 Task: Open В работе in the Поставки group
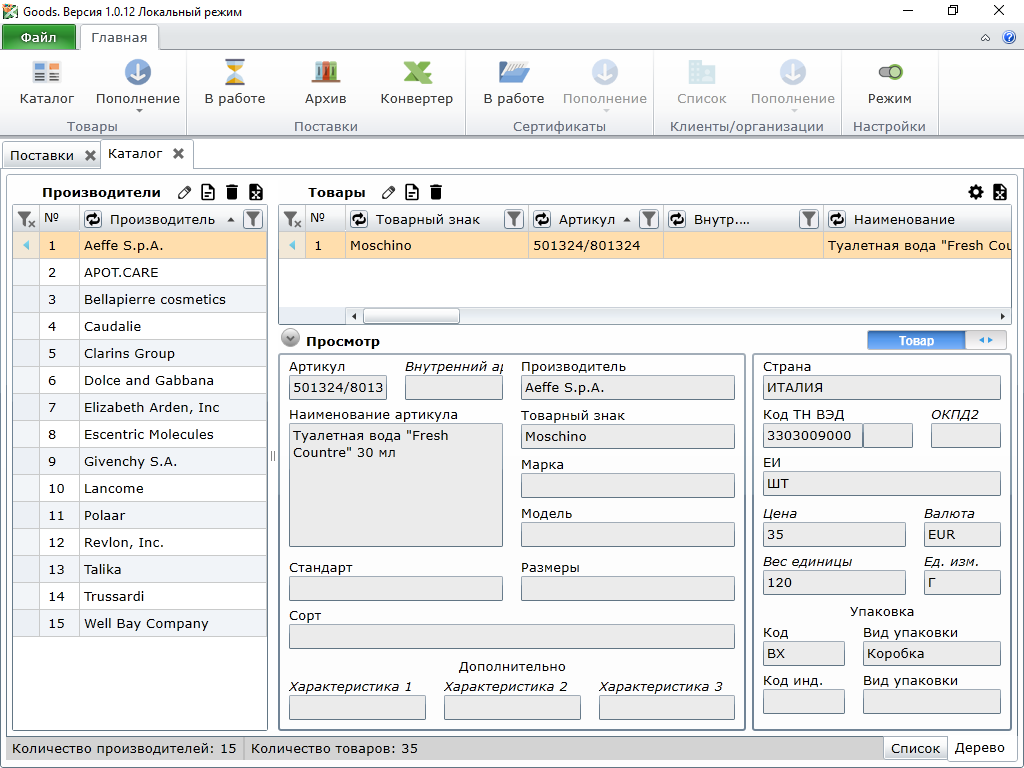234,82
